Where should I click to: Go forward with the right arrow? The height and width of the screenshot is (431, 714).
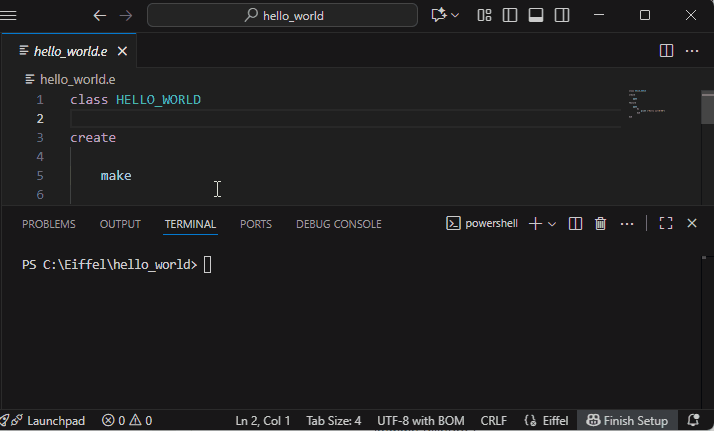[126, 15]
